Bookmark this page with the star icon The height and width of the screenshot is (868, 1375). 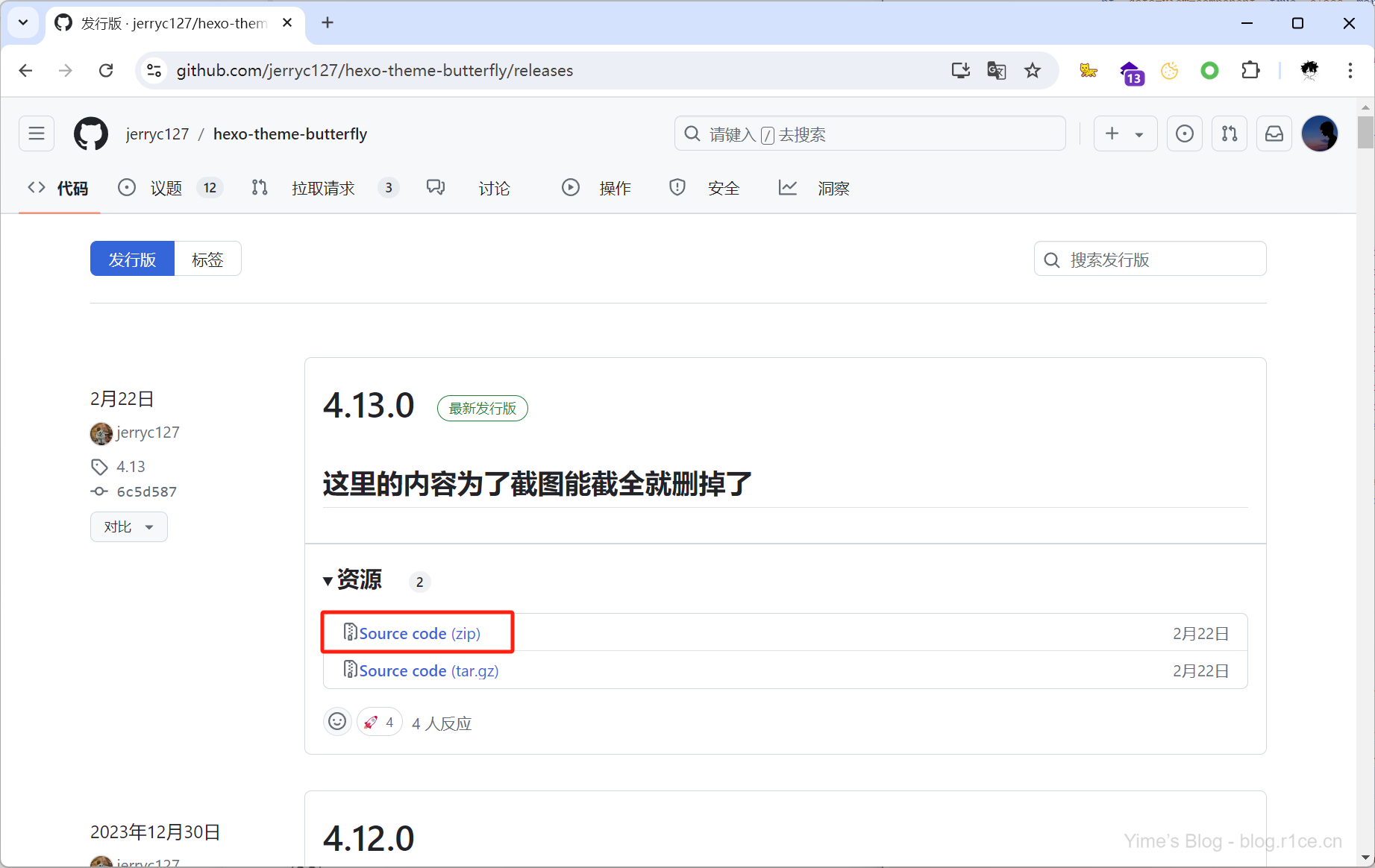(x=1032, y=71)
